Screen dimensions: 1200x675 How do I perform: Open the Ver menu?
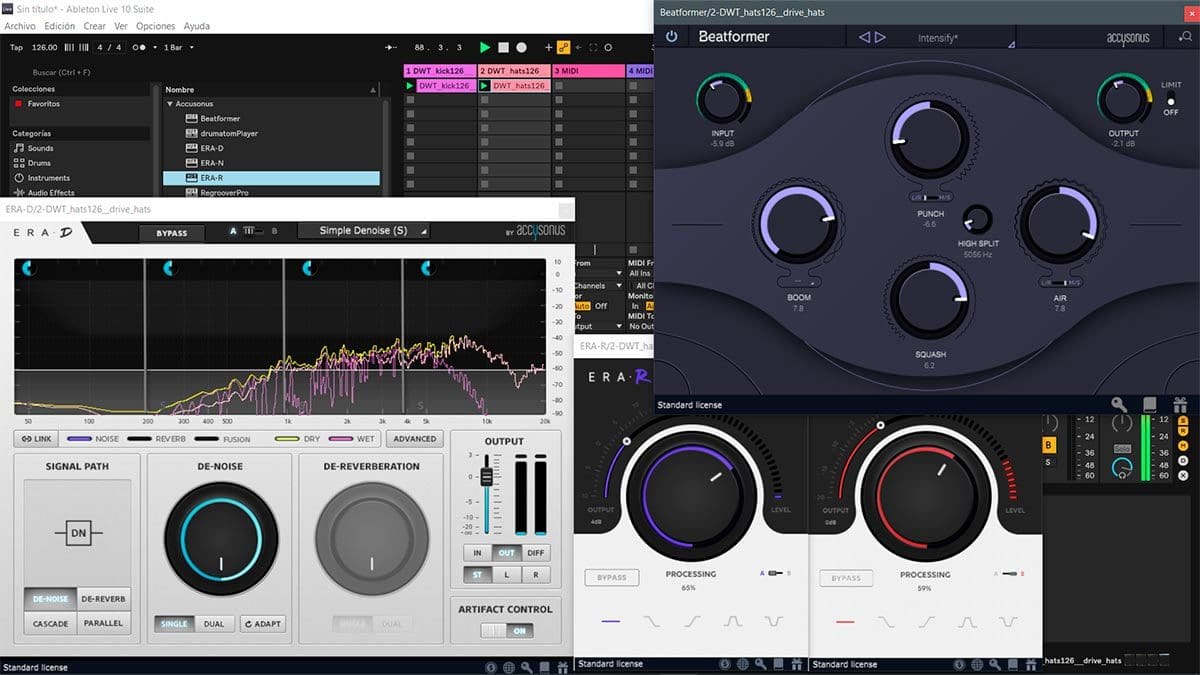(x=121, y=26)
